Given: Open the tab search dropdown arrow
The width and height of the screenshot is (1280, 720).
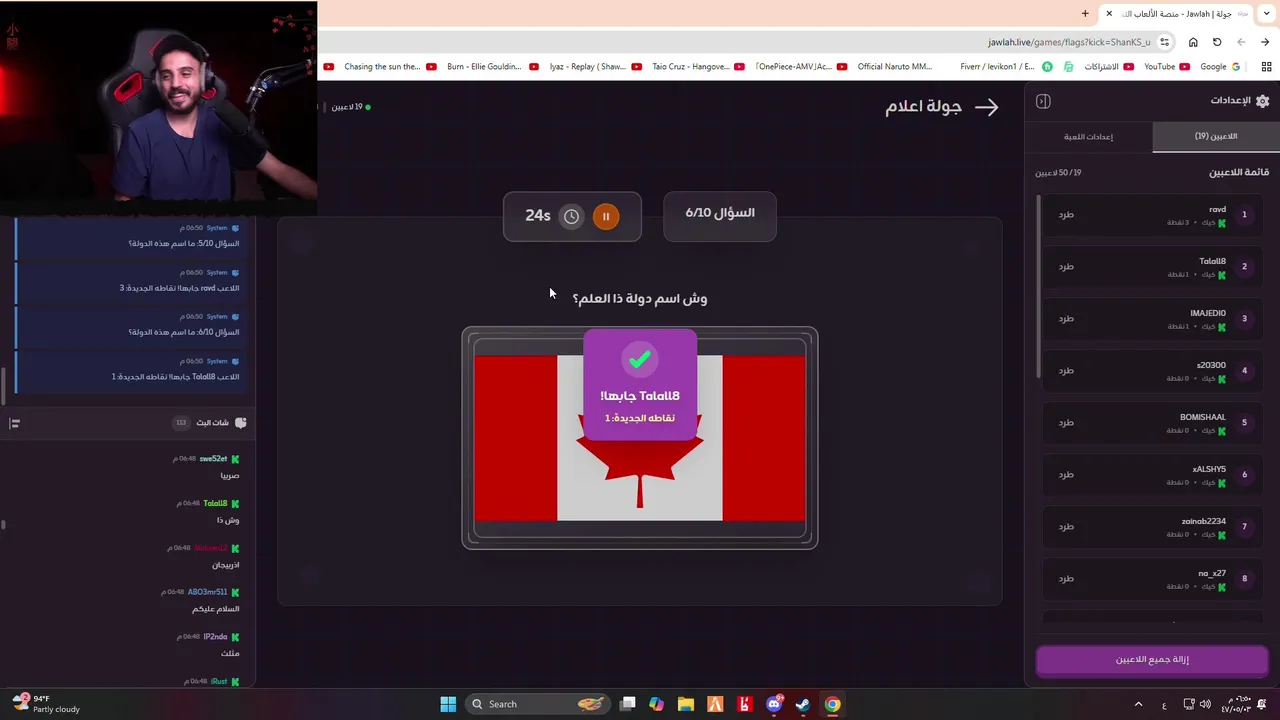Looking at the screenshot, I should pyautogui.click(x=1266, y=13).
